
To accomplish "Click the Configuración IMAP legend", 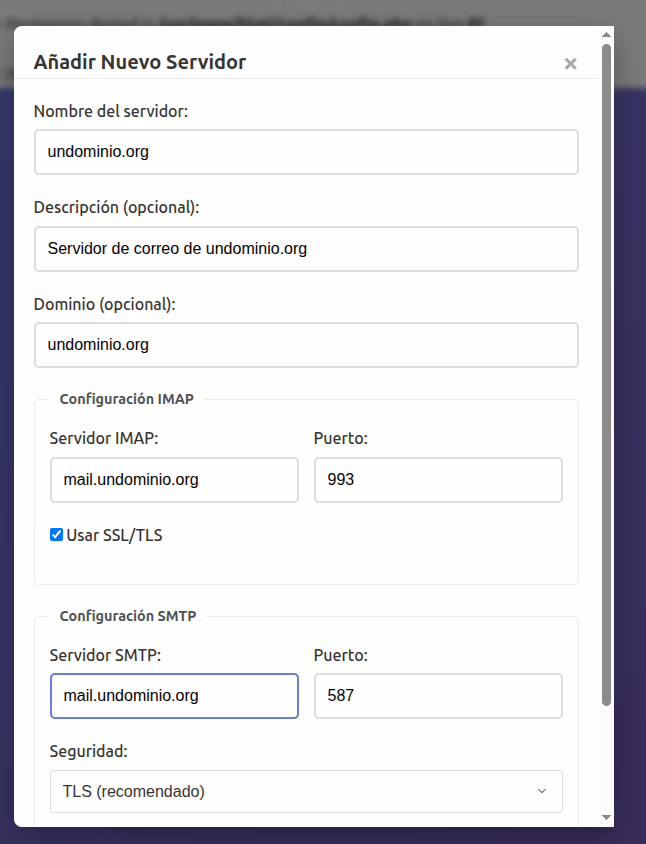I will click(127, 399).
